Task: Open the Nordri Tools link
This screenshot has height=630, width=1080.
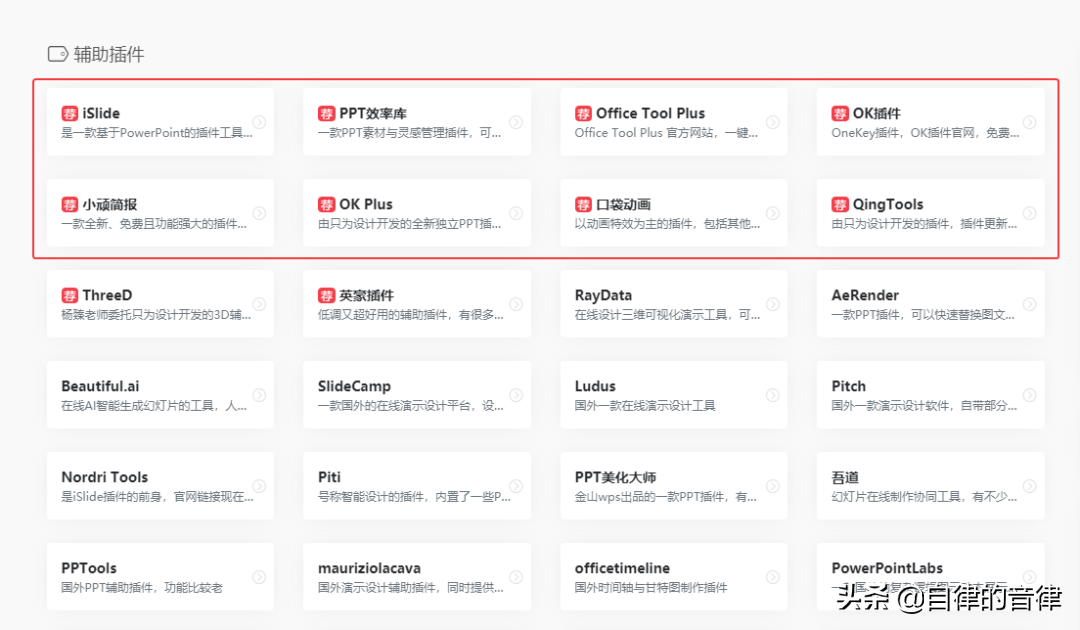Action: [x=160, y=485]
